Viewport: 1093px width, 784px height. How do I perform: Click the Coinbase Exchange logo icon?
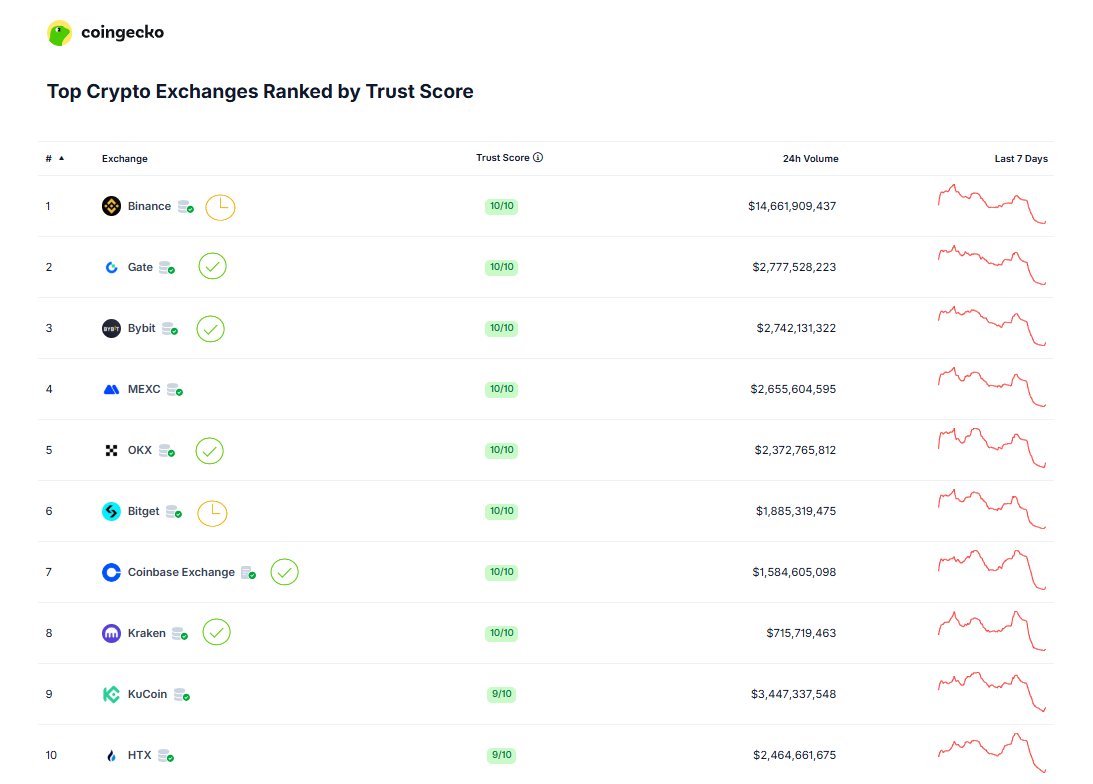pyautogui.click(x=112, y=572)
